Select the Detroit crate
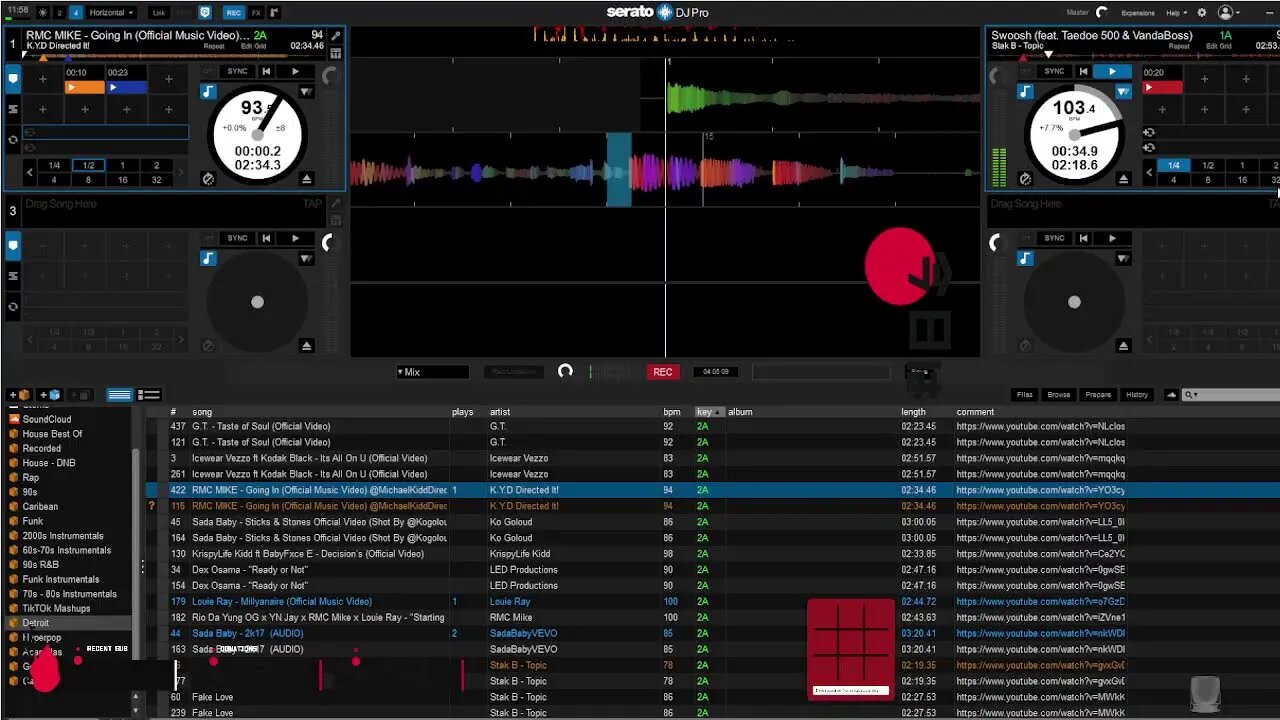 pyautogui.click(x=36, y=623)
